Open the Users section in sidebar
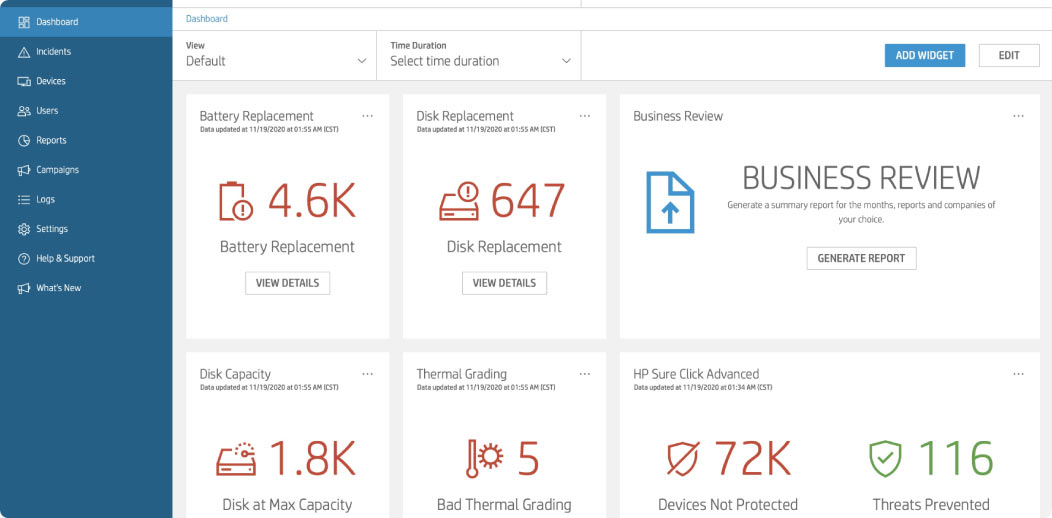This screenshot has width=1052, height=518. 47,111
